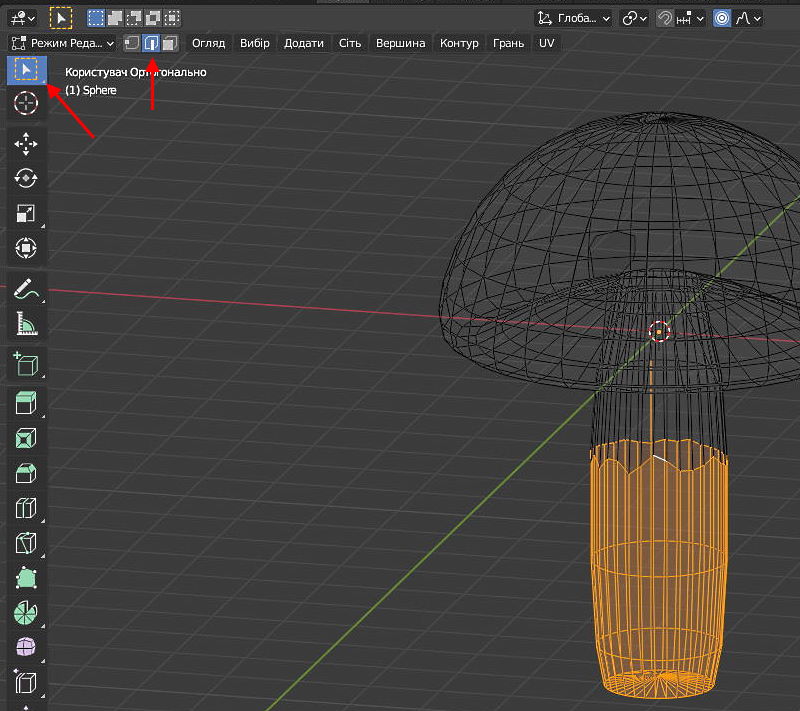Open the Контур menu

(459, 43)
